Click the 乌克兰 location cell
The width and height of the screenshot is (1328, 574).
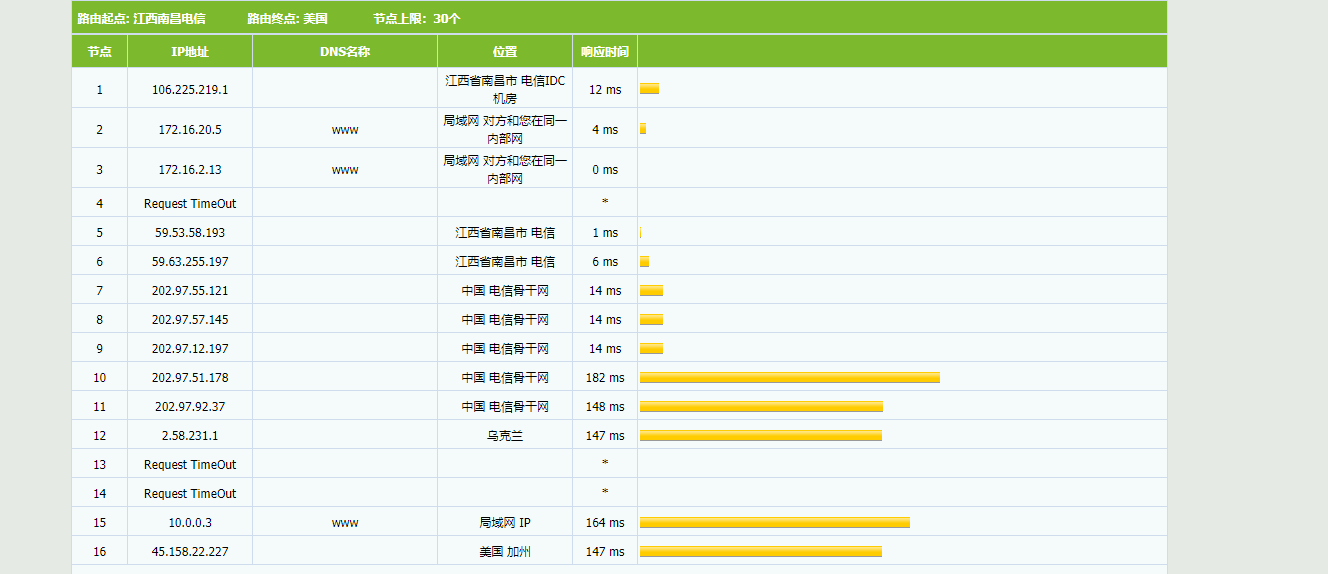coord(505,435)
